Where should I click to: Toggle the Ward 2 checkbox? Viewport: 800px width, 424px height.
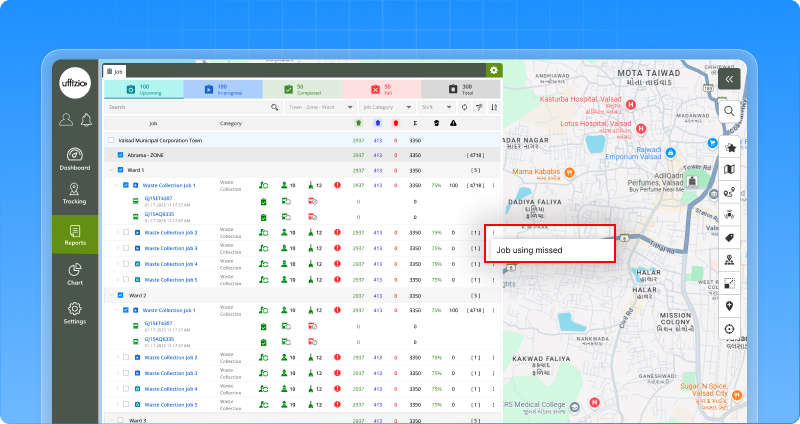pyautogui.click(x=120, y=295)
